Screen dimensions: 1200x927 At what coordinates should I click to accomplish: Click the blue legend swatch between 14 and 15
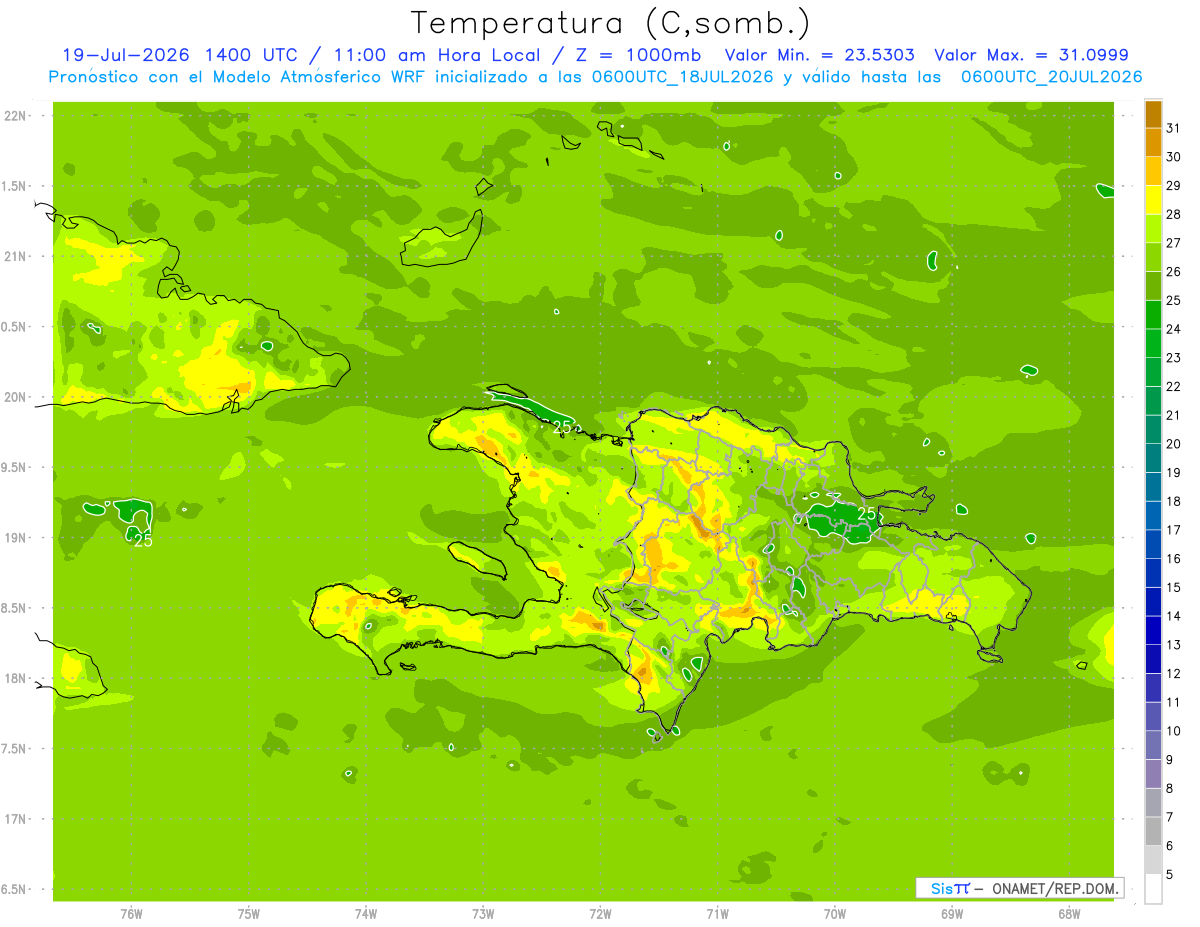tap(1153, 602)
